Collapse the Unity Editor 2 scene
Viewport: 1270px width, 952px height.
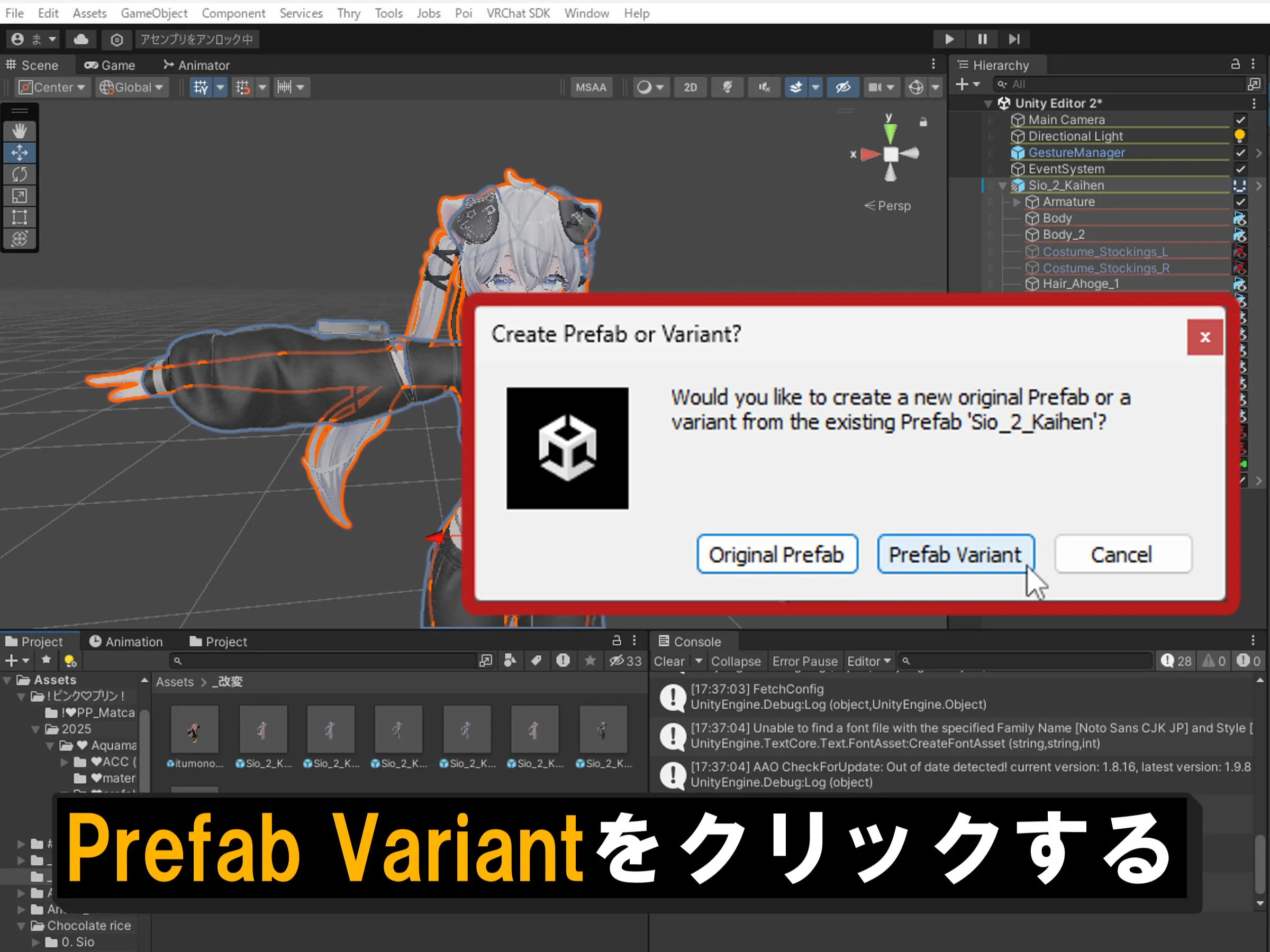coord(988,104)
